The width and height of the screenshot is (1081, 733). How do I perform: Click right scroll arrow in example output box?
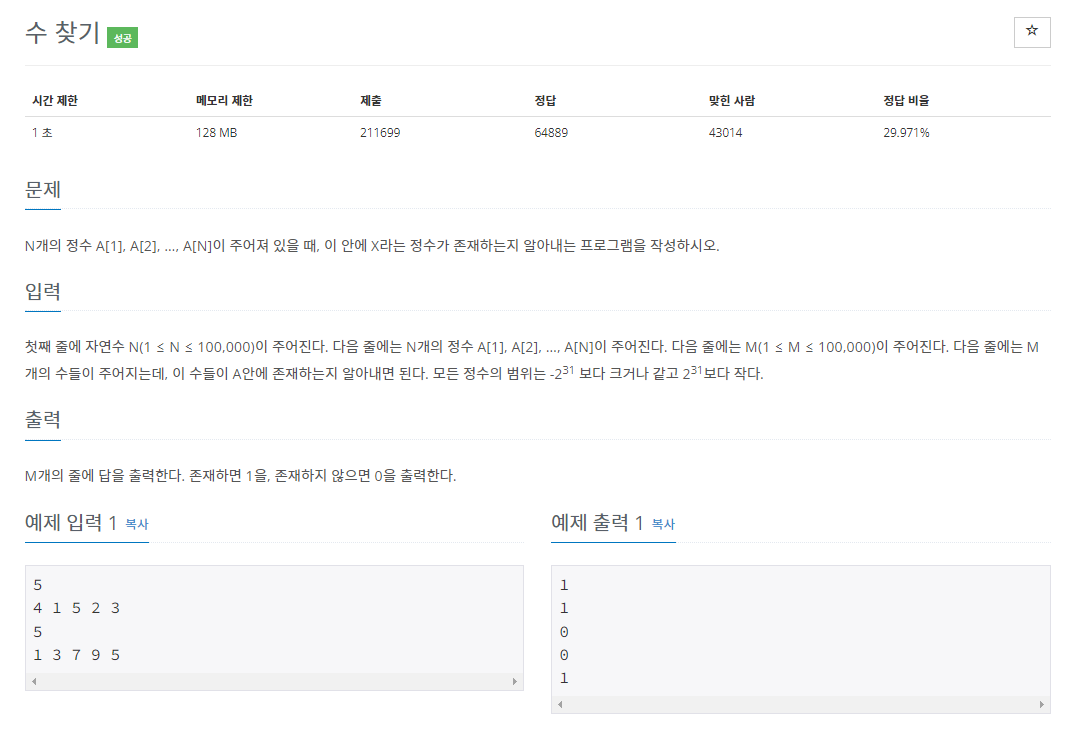point(1042,704)
